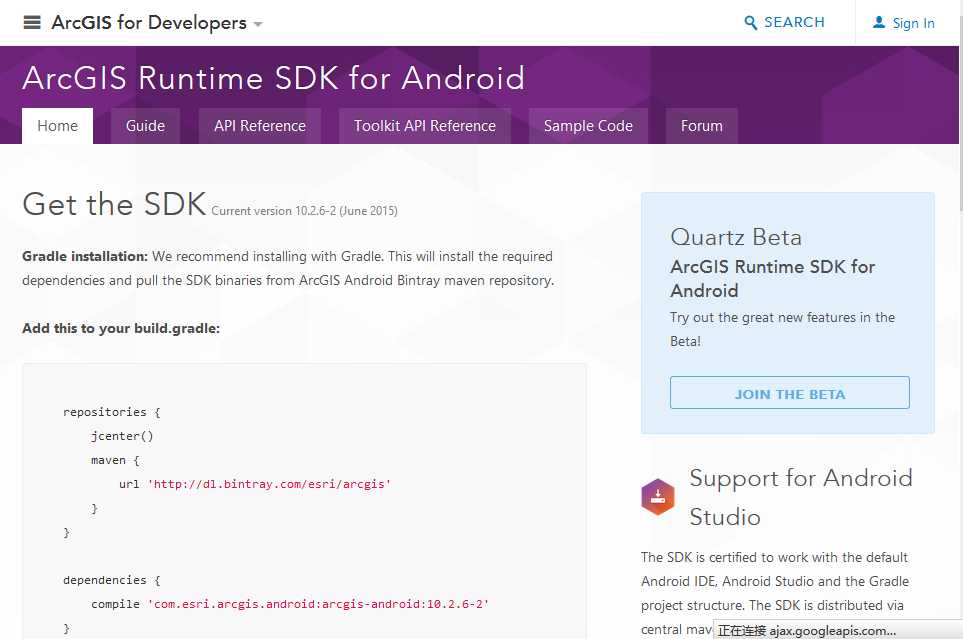
Task: Click the Support for Android Studio heading
Action: (x=801, y=497)
